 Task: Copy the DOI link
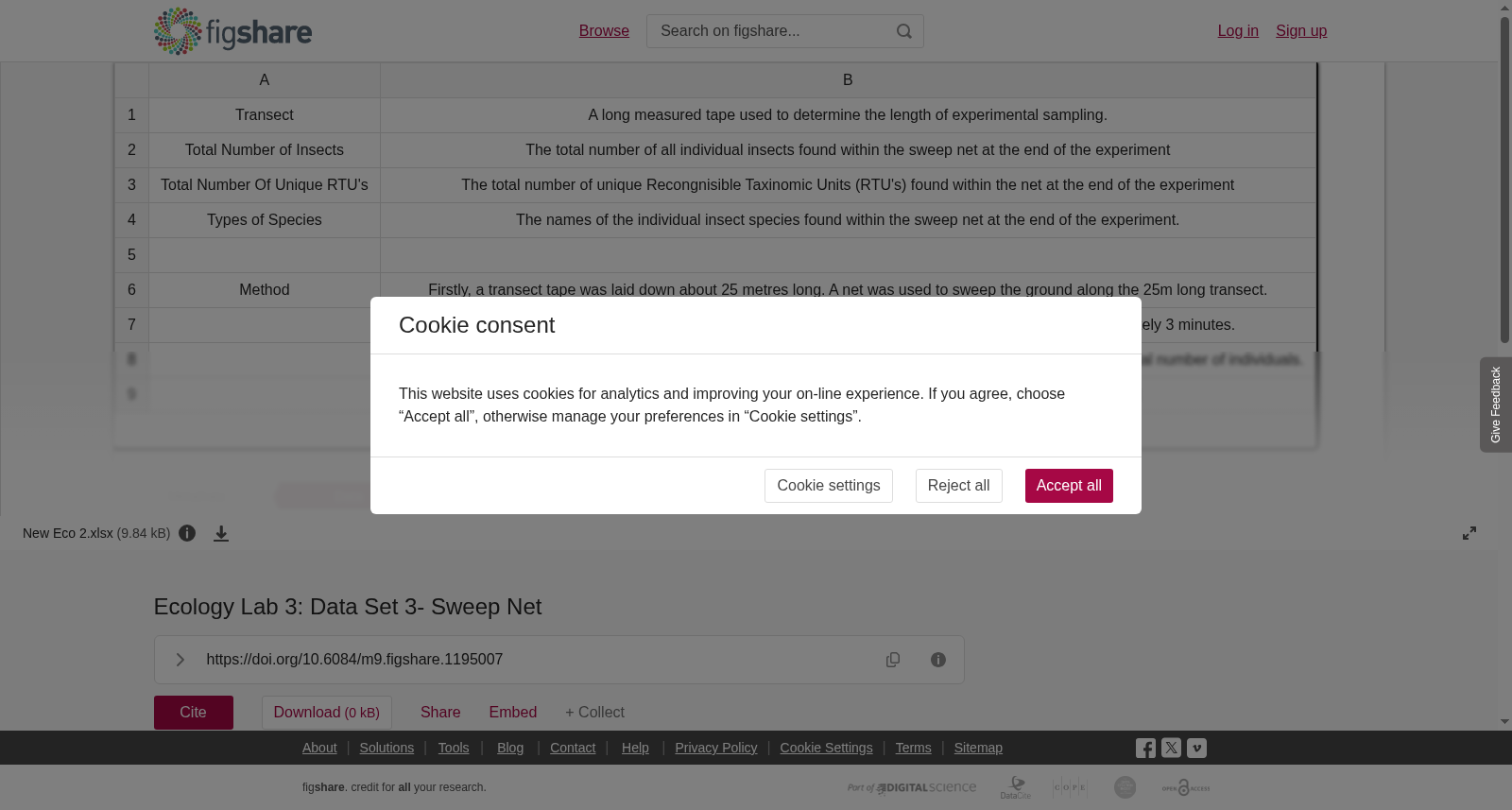point(893,660)
